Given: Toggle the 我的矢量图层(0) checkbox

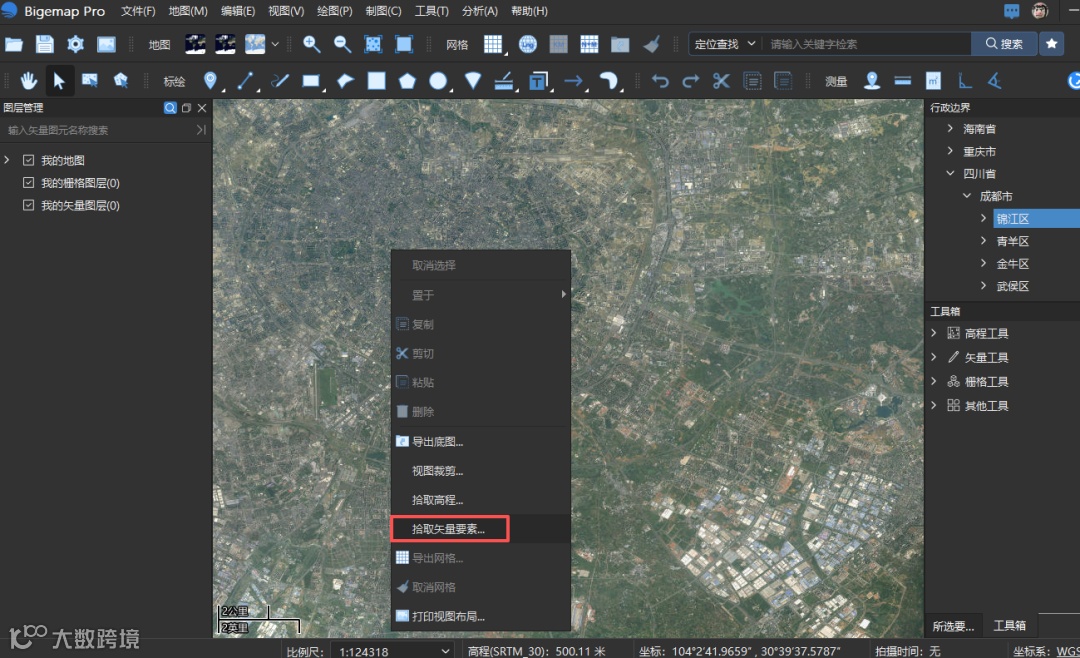Looking at the screenshot, I should (x=29, y=206).
